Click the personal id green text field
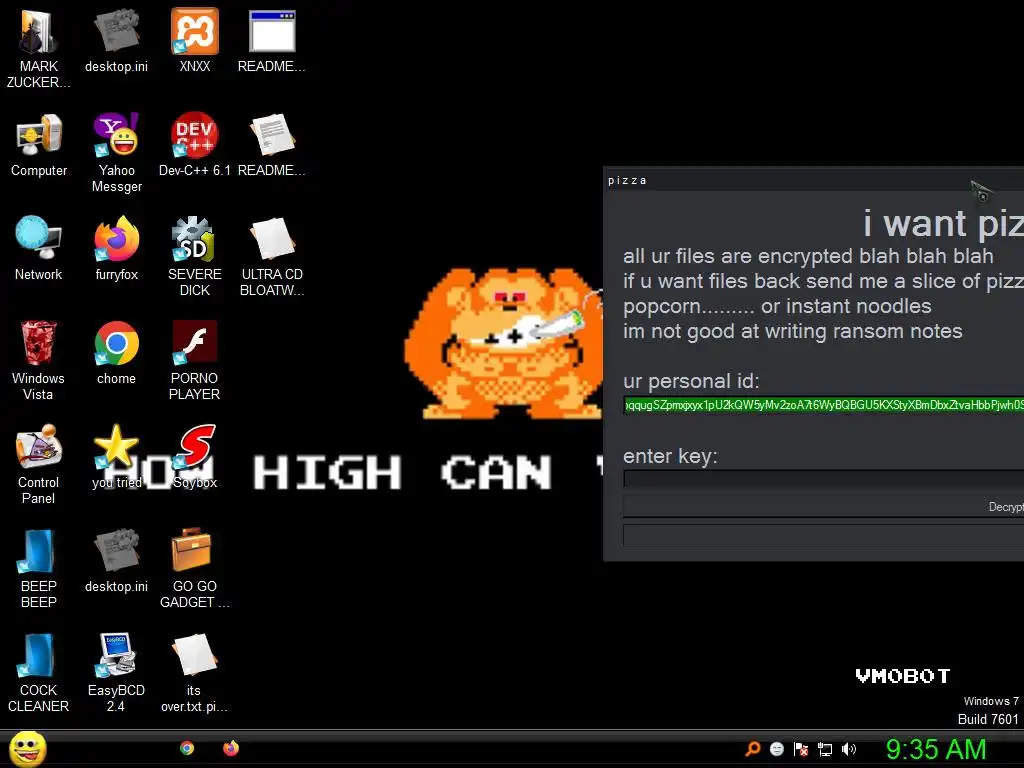This screenshot has width=1024, height=768. [x=824, y=405]
